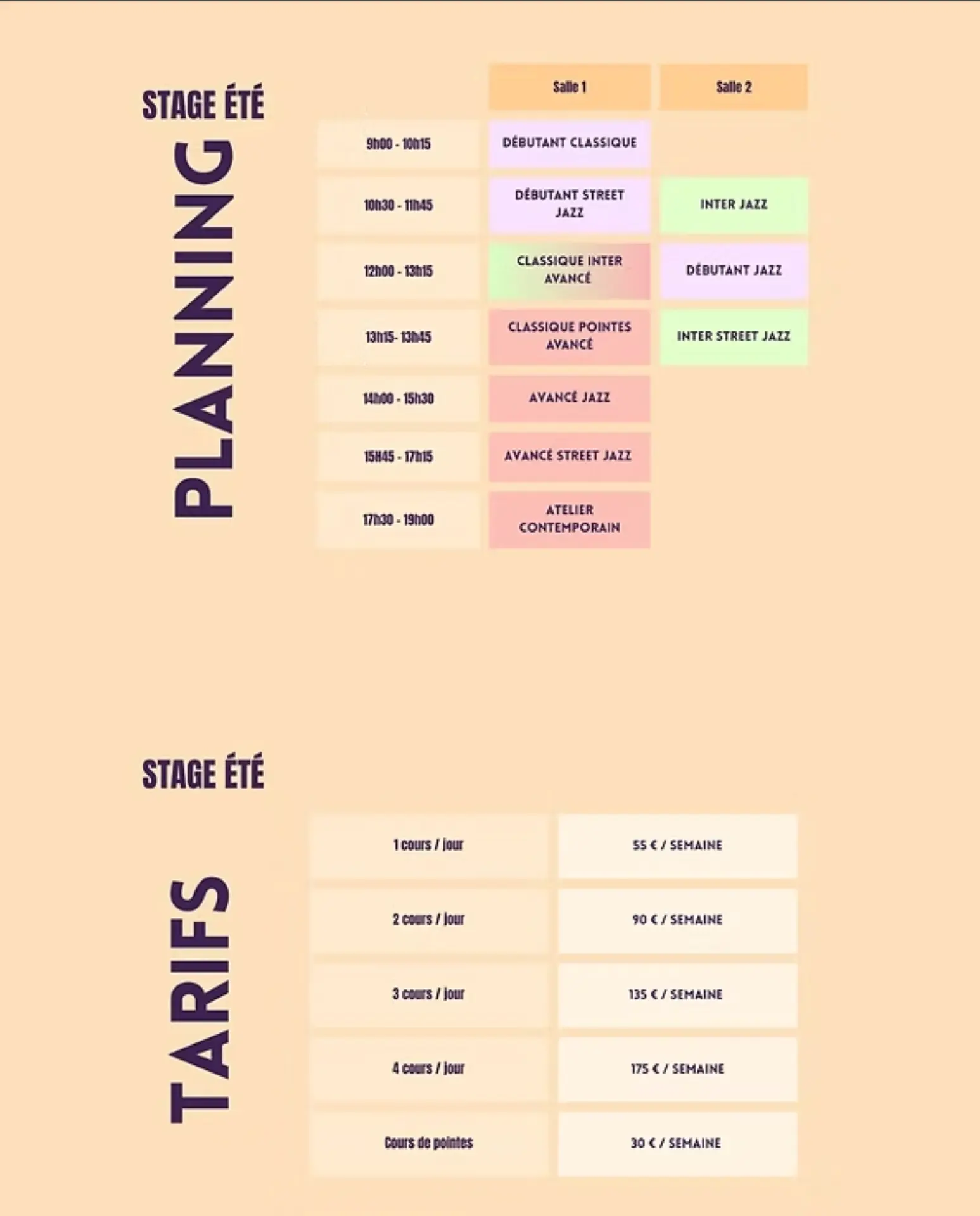Select the Débutant Classique class cell
This screenshot has height=1216, width=980.
[569, 144]
